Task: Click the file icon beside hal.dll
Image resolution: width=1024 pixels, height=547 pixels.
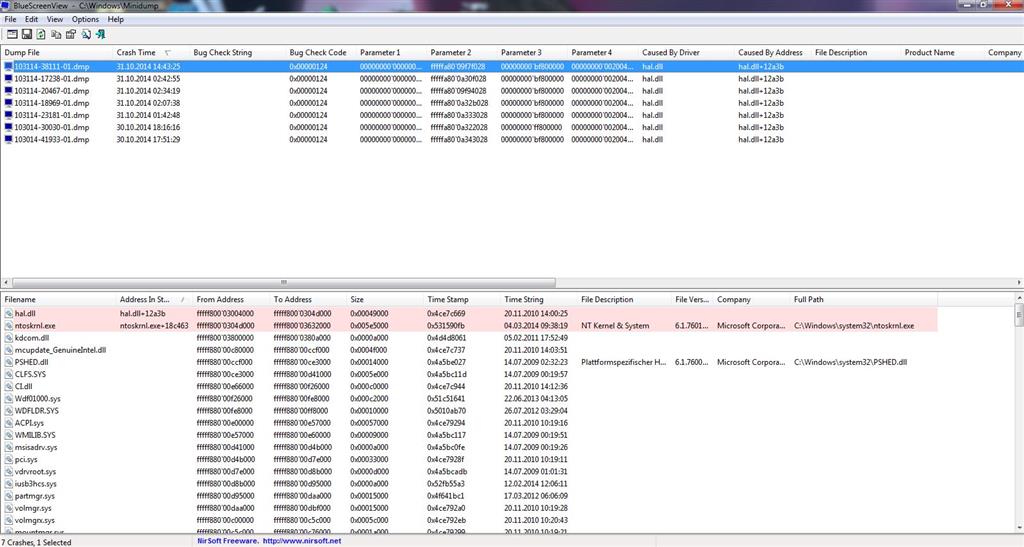Action: 8,313
